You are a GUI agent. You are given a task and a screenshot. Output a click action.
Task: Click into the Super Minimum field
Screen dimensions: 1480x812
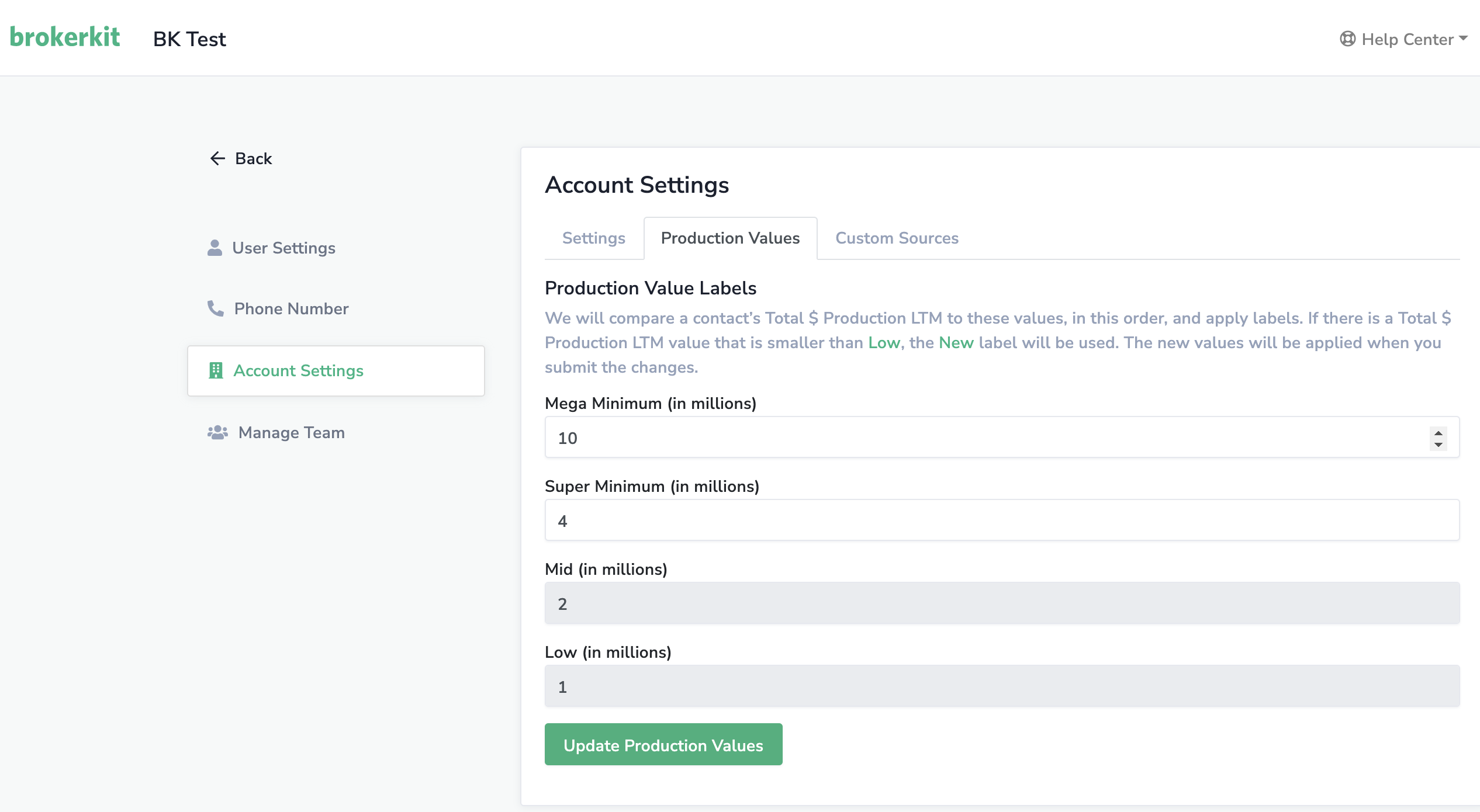click(1002, 520)
